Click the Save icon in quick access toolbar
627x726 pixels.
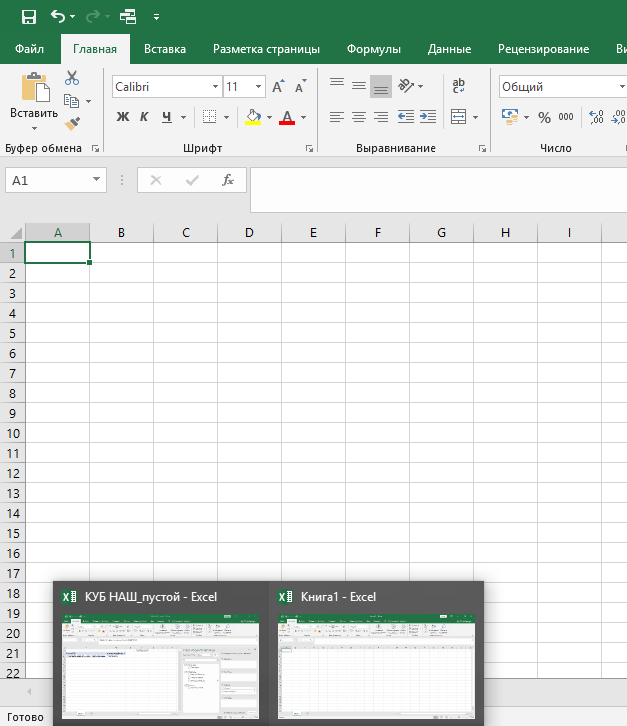[x=28, y=17]
